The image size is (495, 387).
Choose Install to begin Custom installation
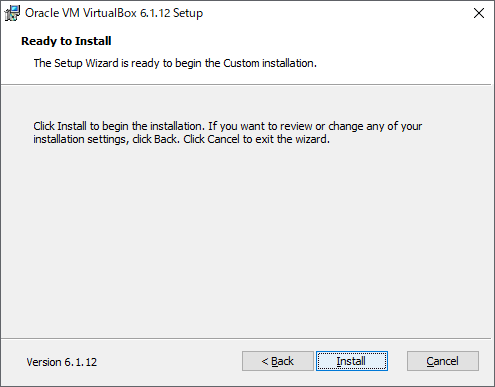click(x=352, y=361)
